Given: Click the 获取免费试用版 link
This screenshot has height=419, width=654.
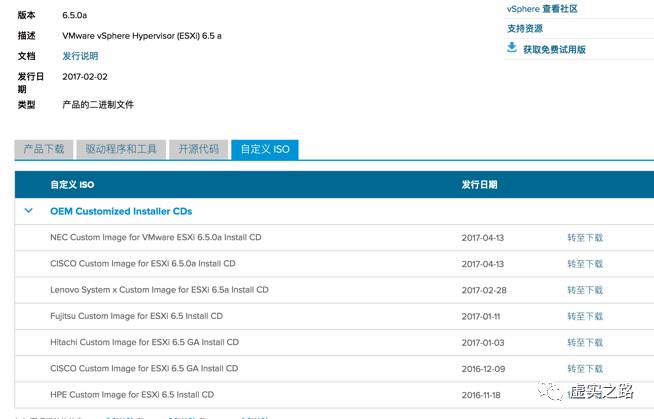Looking at the screenshot, I should 554,50.
